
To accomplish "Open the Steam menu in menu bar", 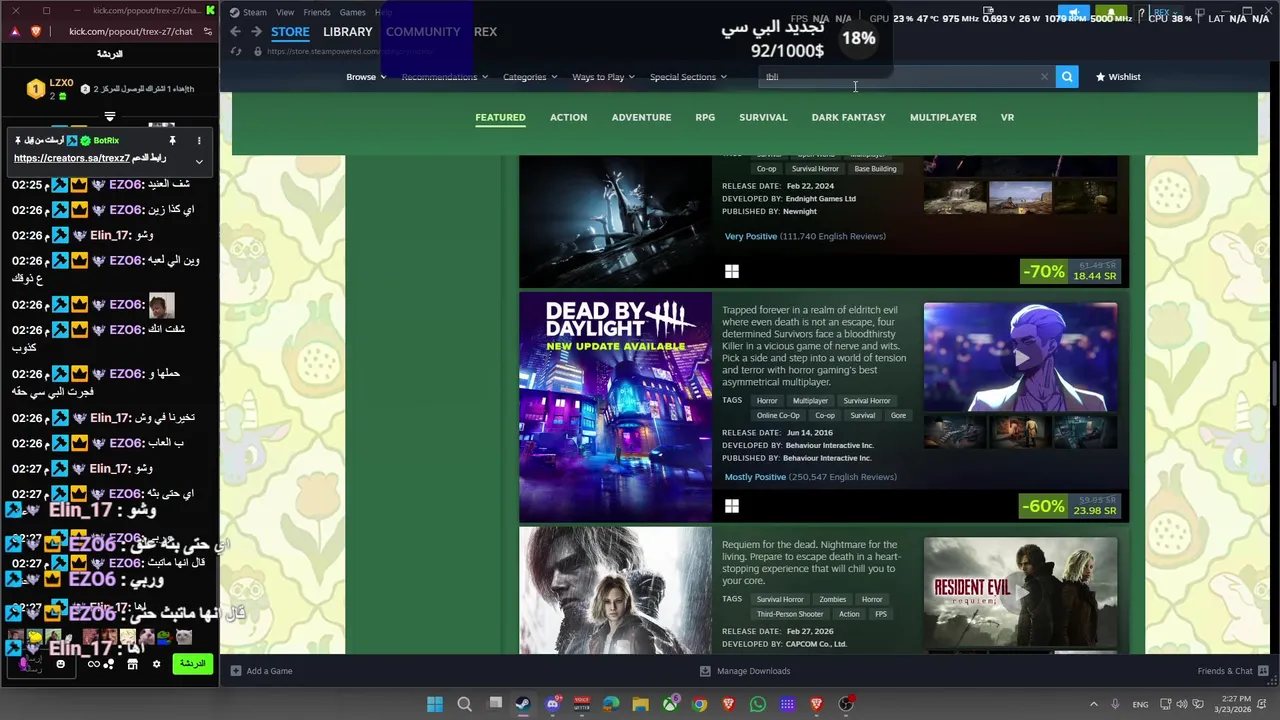I will tap(249, 12).
